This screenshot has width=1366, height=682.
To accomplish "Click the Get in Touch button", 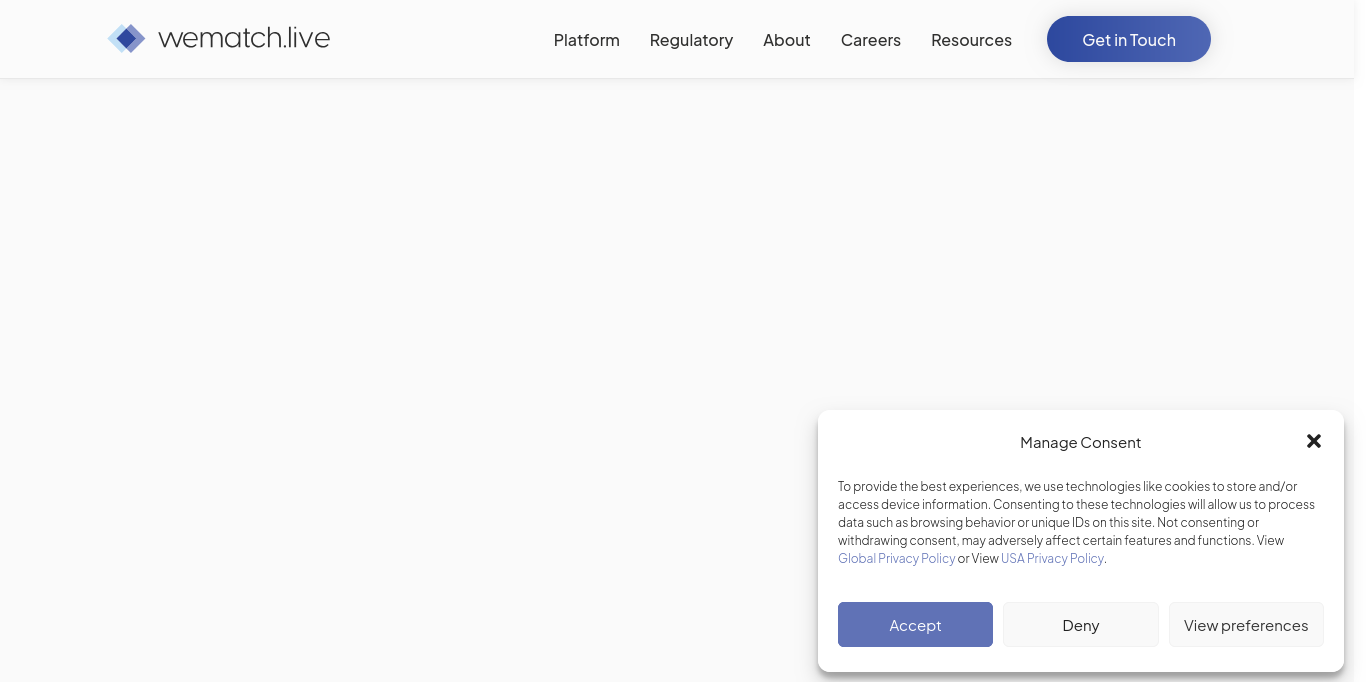I will 1129,39.
